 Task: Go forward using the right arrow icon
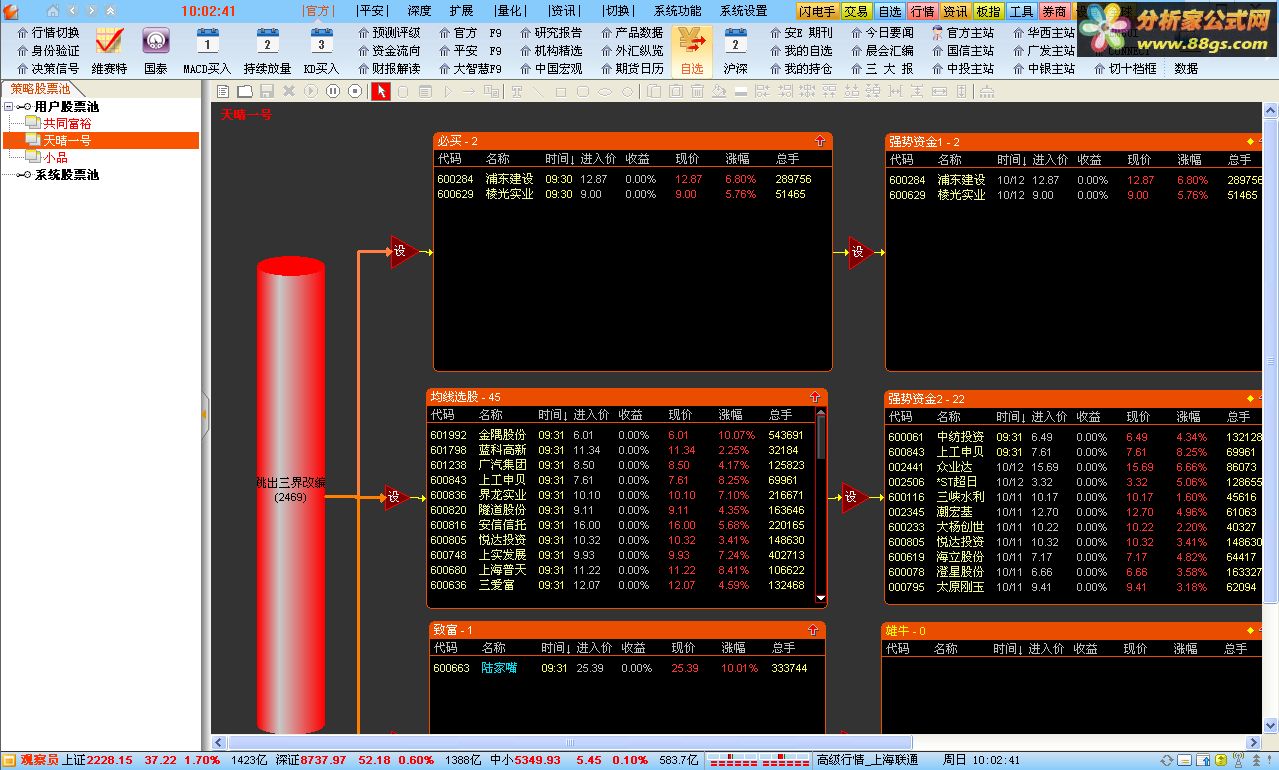tap(91, 11)
